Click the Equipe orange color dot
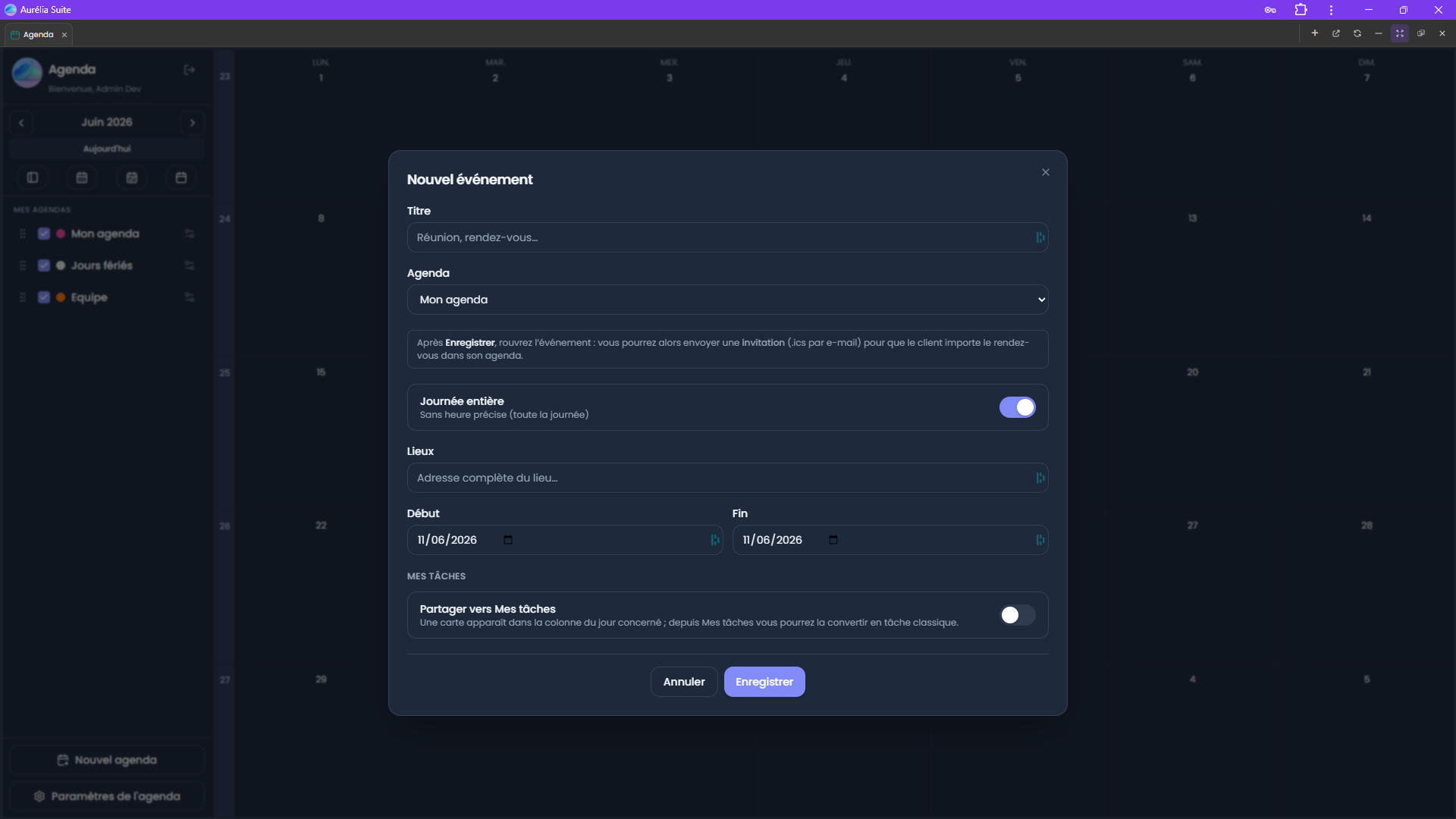The image size is (1456, 819). pyautogui.click(x=61, y=297)
